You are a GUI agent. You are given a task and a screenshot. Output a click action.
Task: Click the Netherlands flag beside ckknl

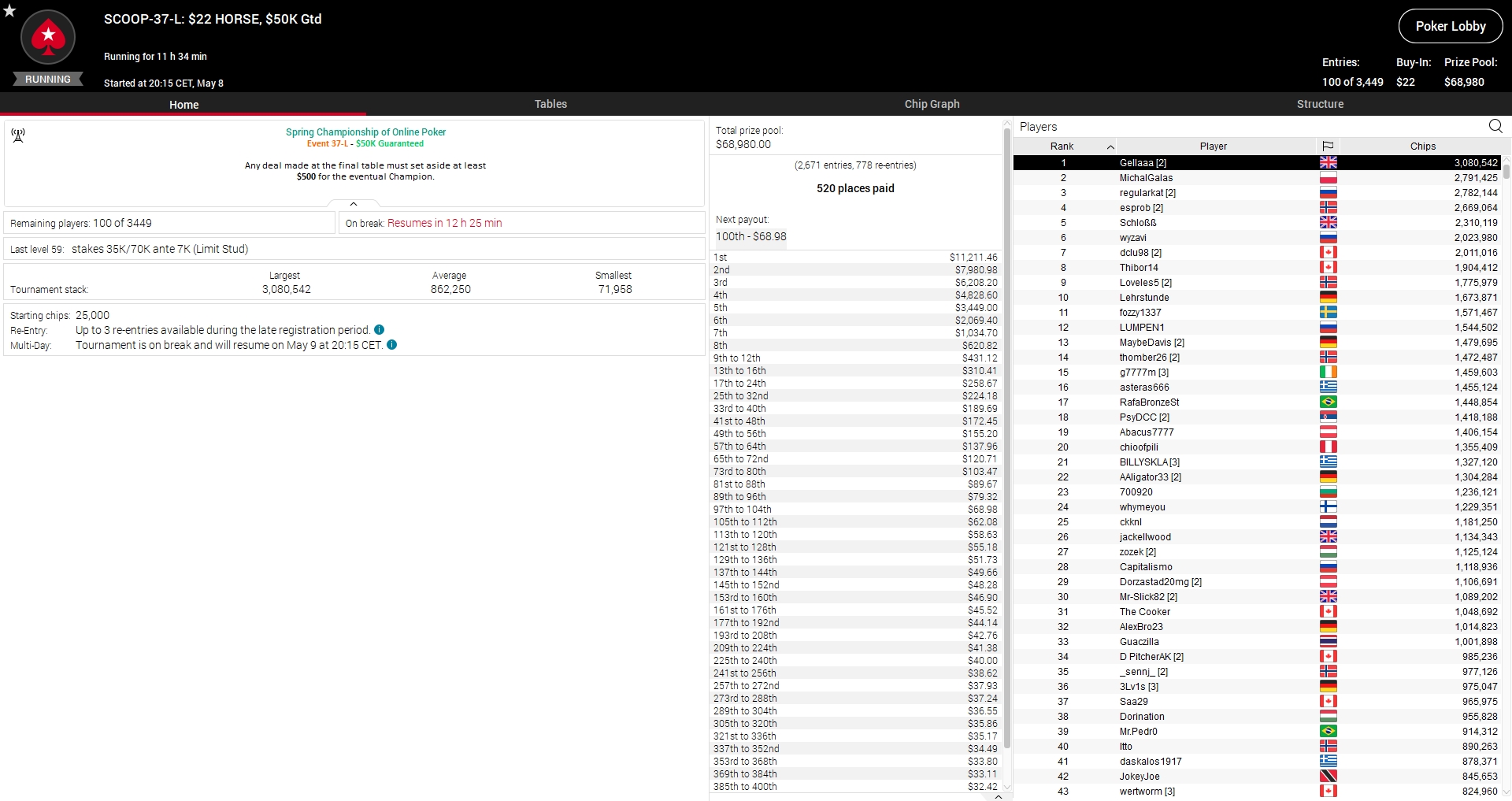[1328, 522]
